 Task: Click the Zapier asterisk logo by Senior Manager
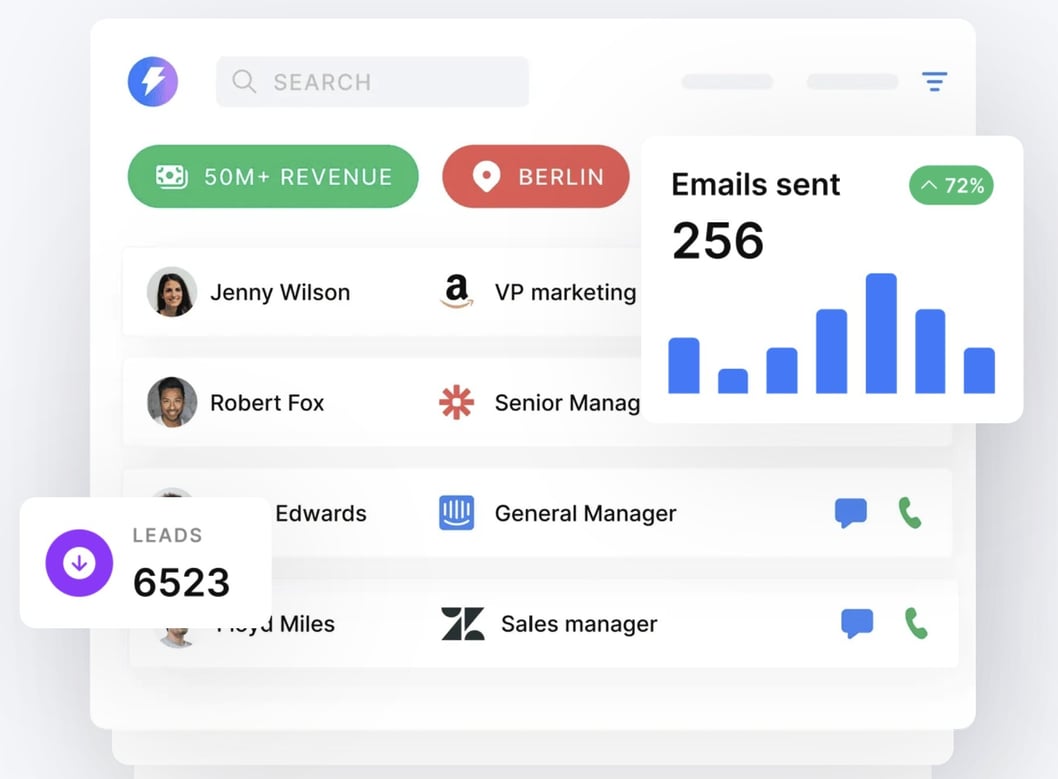click(457, 403)
